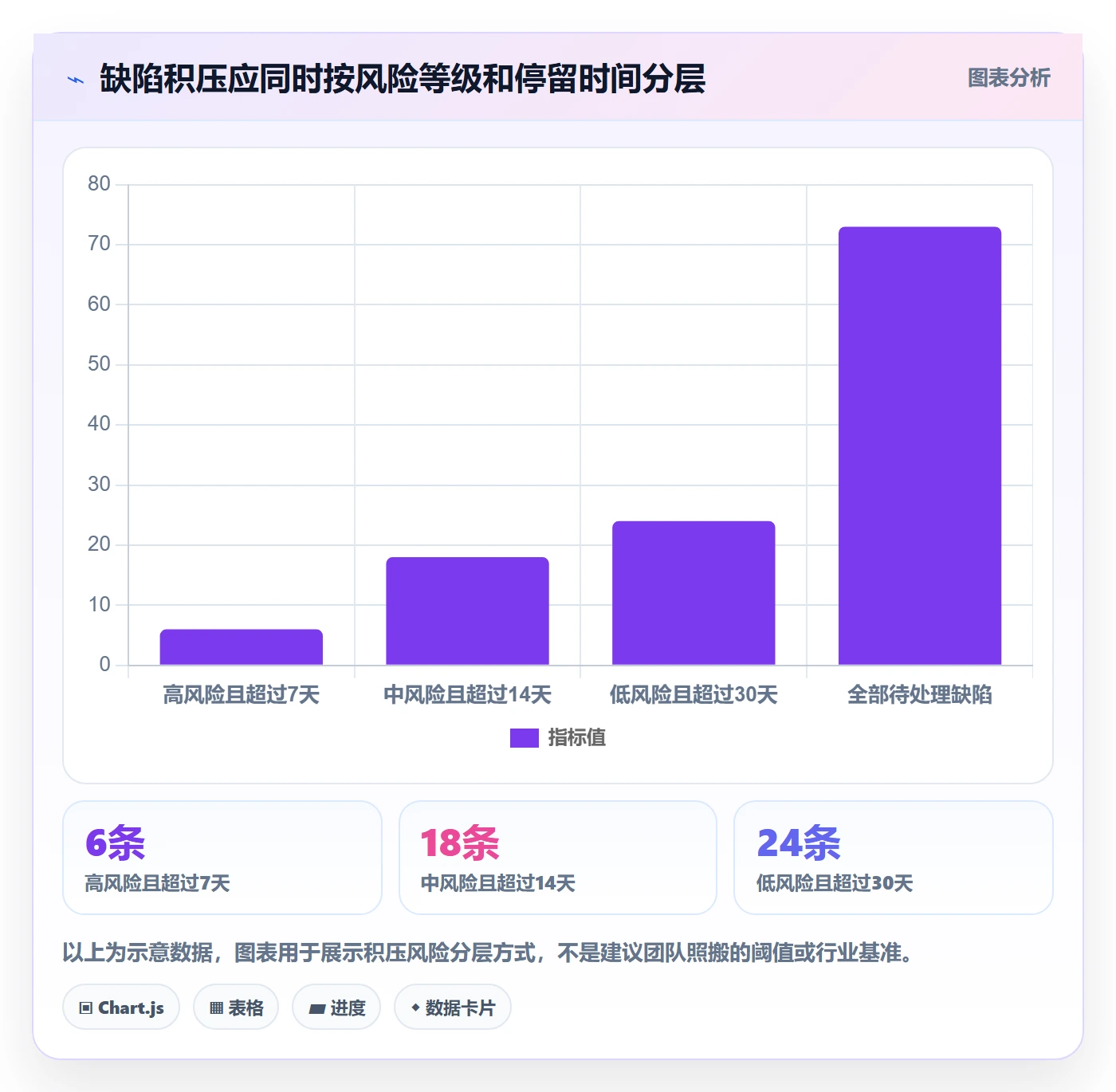Click the 图表分析 label in the header
The width and height of the screenshot is (1116, 1092).
pos(1008,78)
